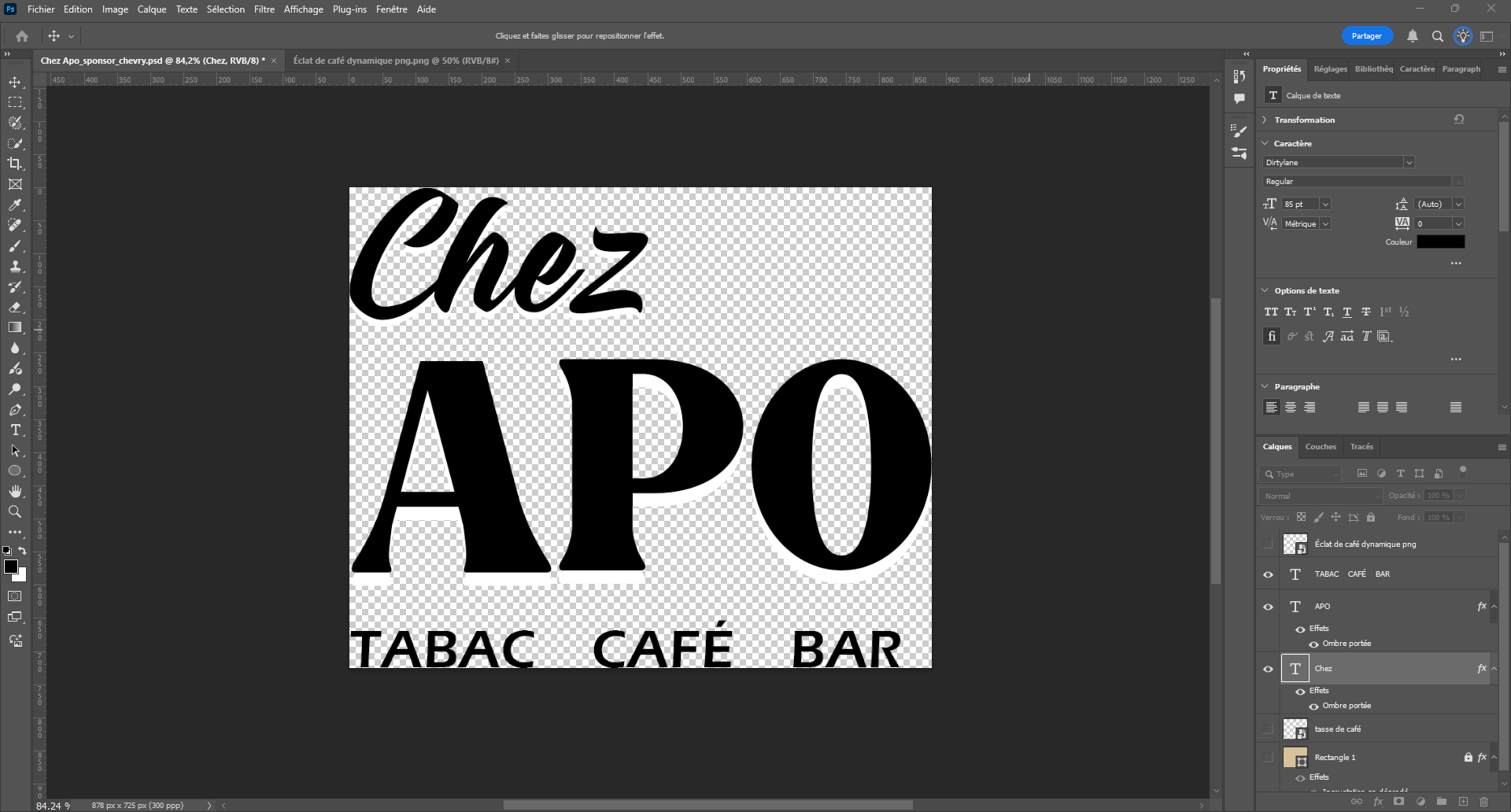The image size is (1511, 812).
Task: Expand the Transformation section
Action: tap(1265, 120)
